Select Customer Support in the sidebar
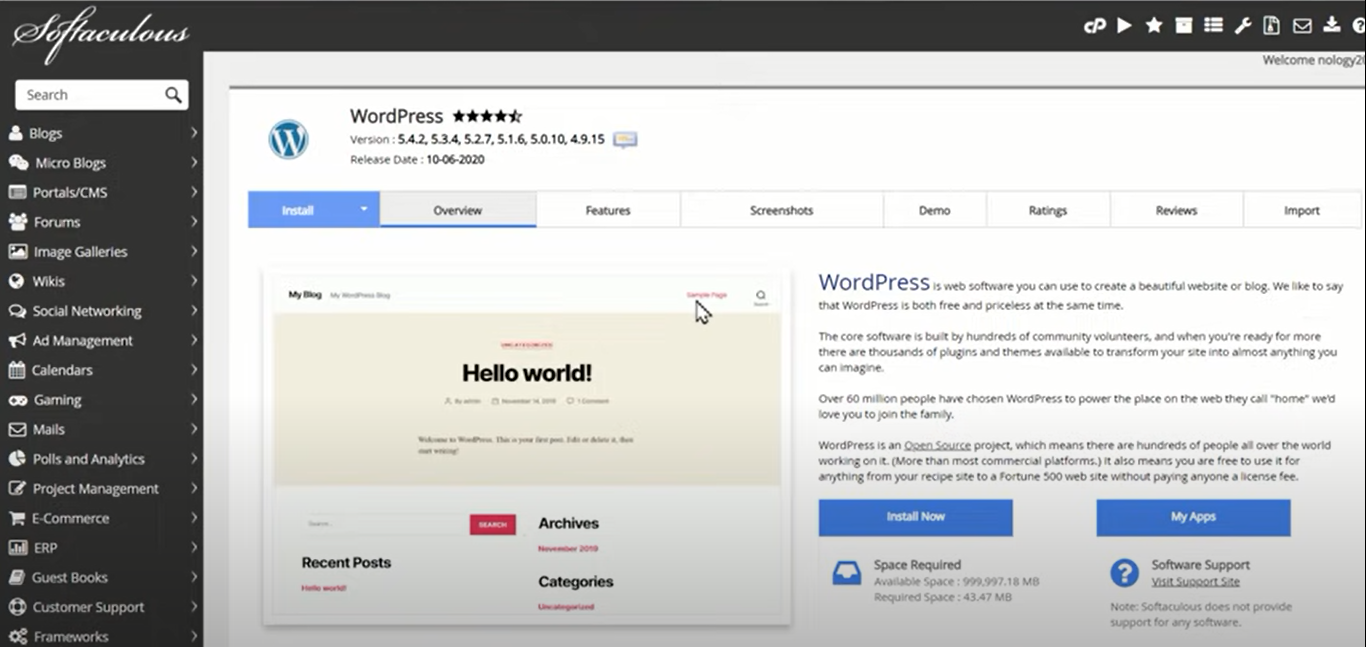 pos(88,607)
